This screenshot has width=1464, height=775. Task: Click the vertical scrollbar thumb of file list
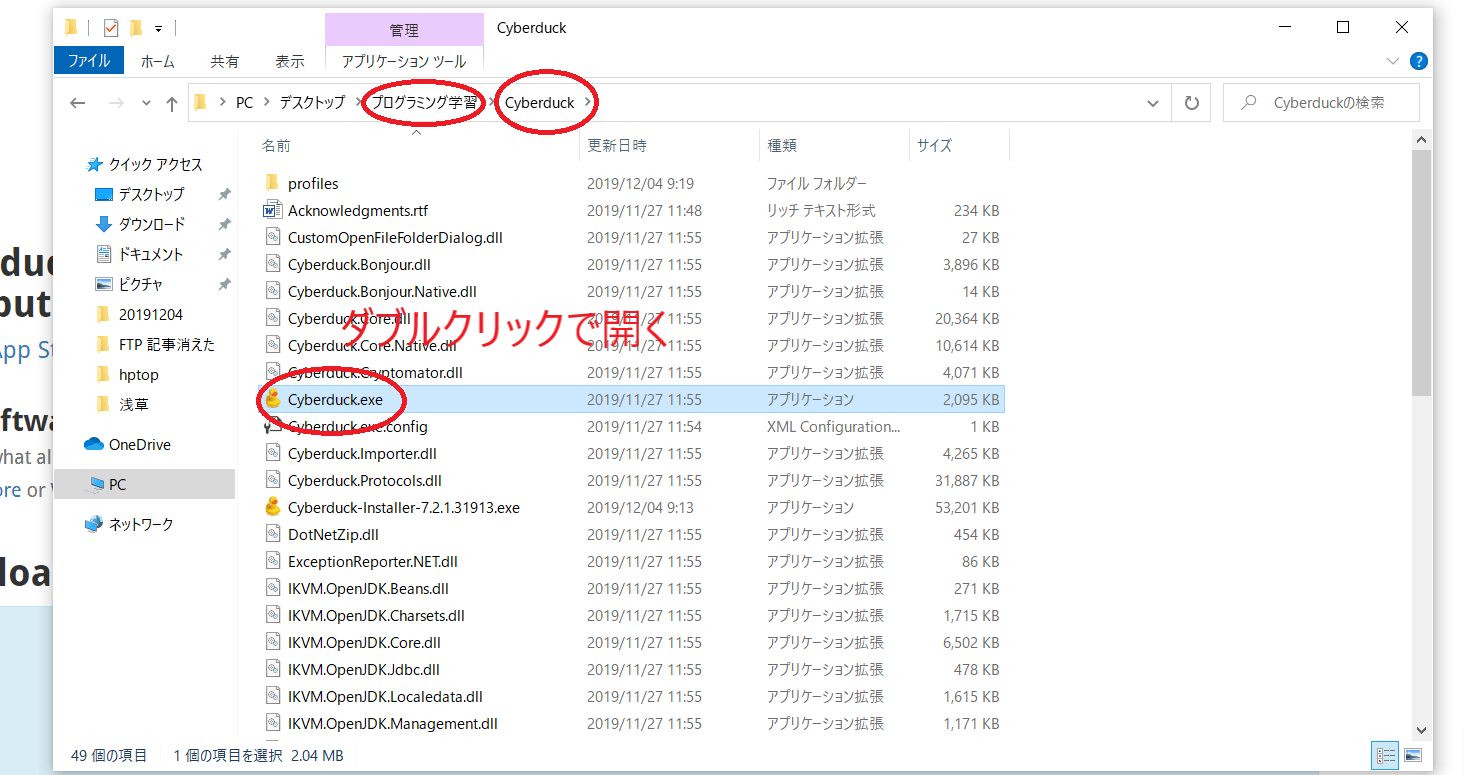[1422, 274]
